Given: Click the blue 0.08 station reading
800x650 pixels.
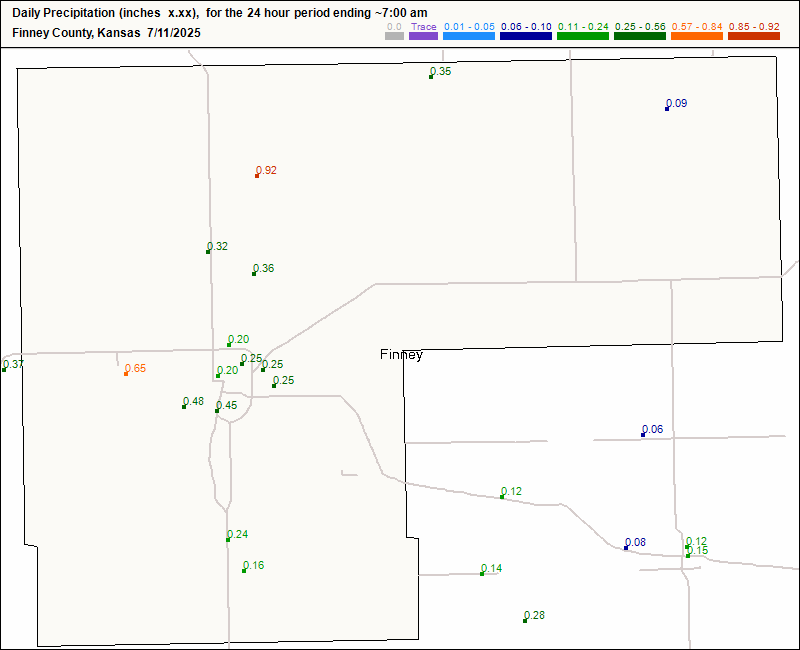Looking at the screenshot, I should pos(635,542).
